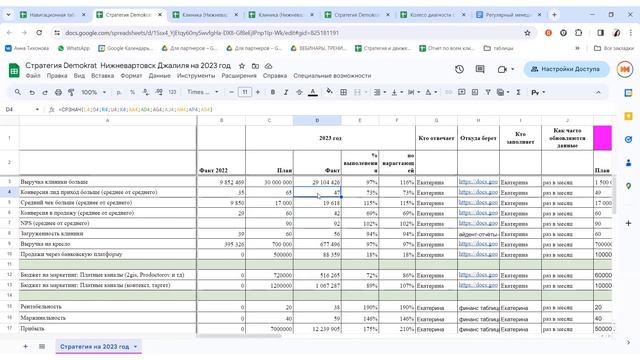The width and height of the screenshot is (640, 360).
Task: Move document with folder icon
Action: pyautogui.click(x=255, y=66)
